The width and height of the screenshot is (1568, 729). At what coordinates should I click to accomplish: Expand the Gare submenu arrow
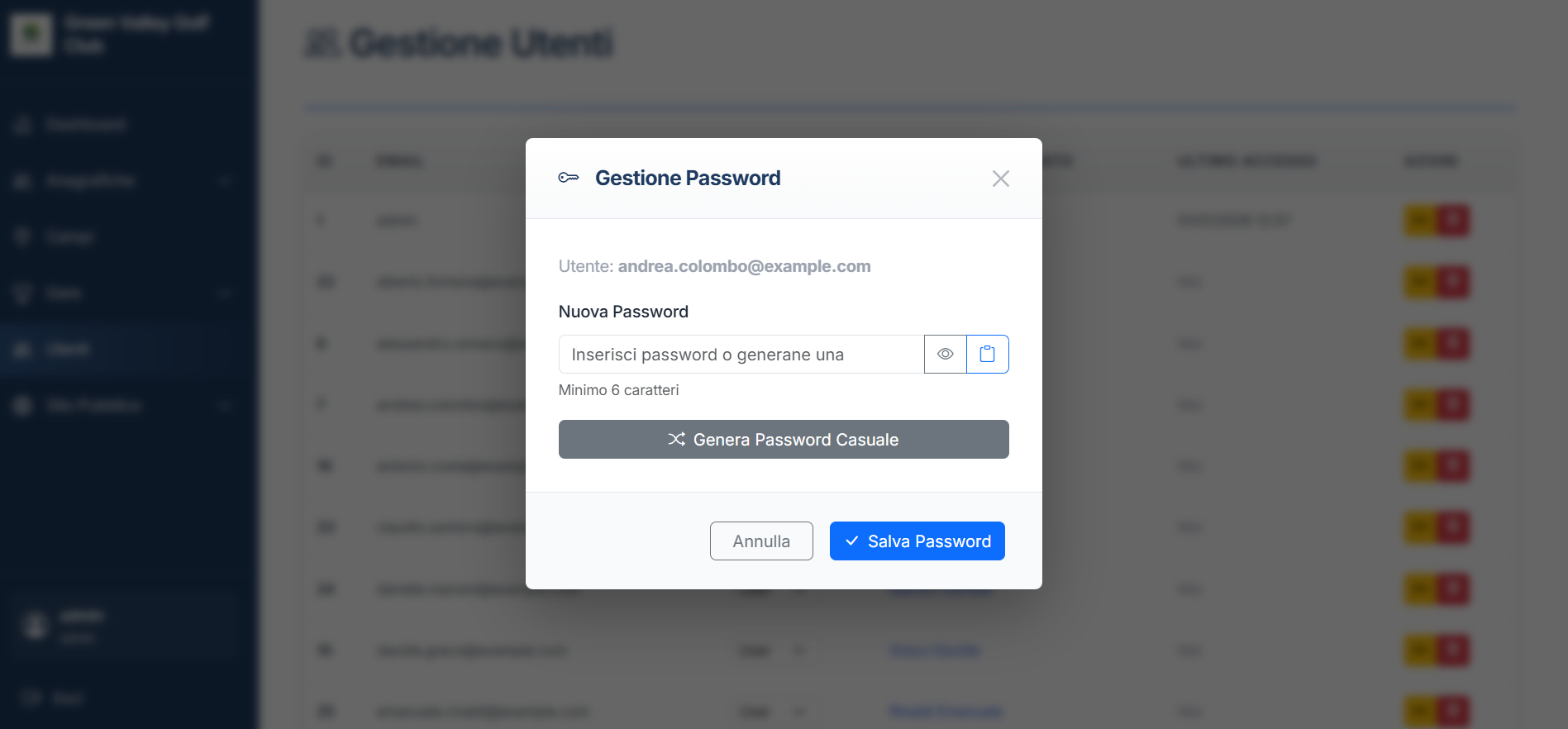point(225,293)
